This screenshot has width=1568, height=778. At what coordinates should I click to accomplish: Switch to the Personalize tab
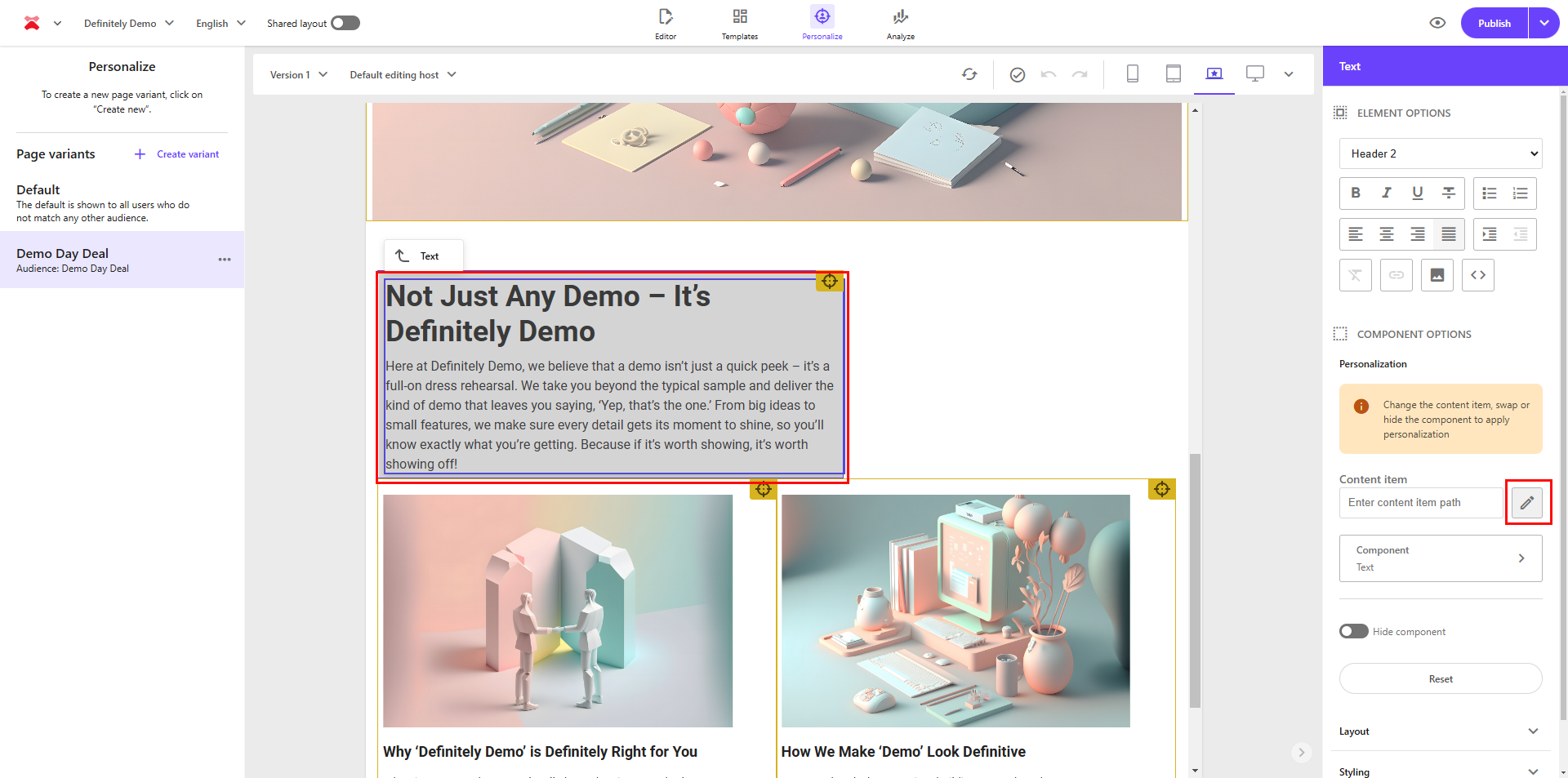pos(822,23)
